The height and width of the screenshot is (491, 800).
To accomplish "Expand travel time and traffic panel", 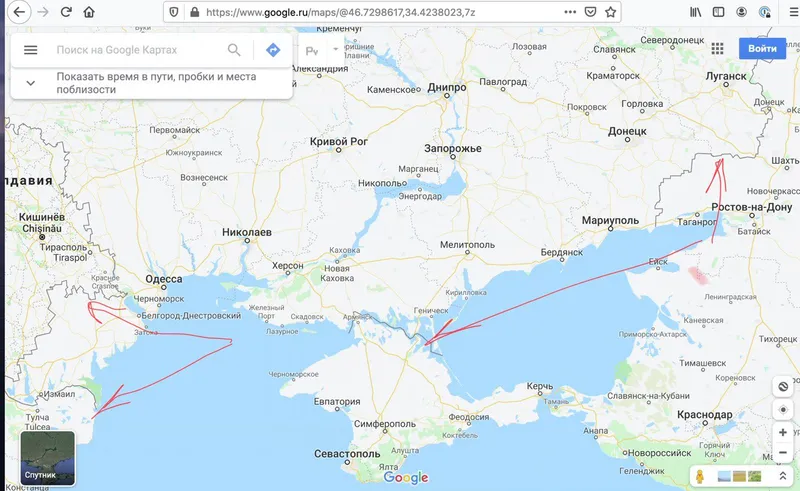I will click(31, 83).
